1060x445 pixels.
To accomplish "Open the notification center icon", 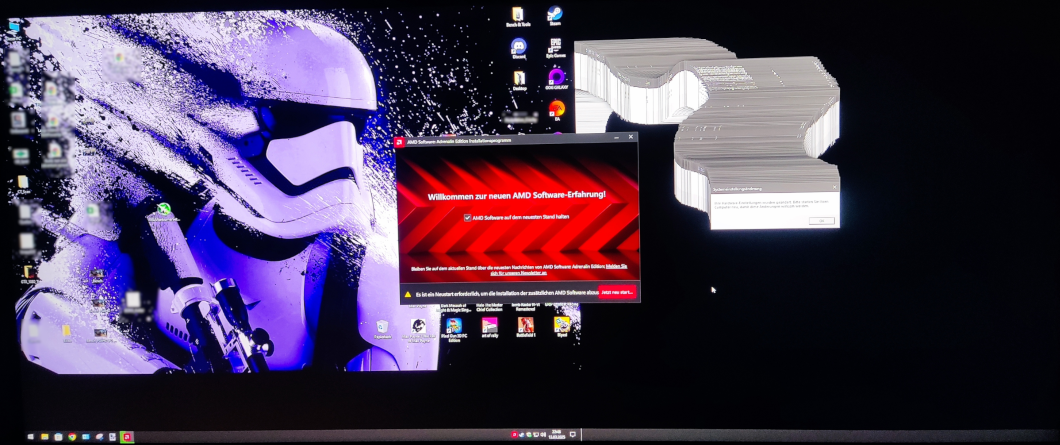I will pyautogui.click(x=573, y=434).
